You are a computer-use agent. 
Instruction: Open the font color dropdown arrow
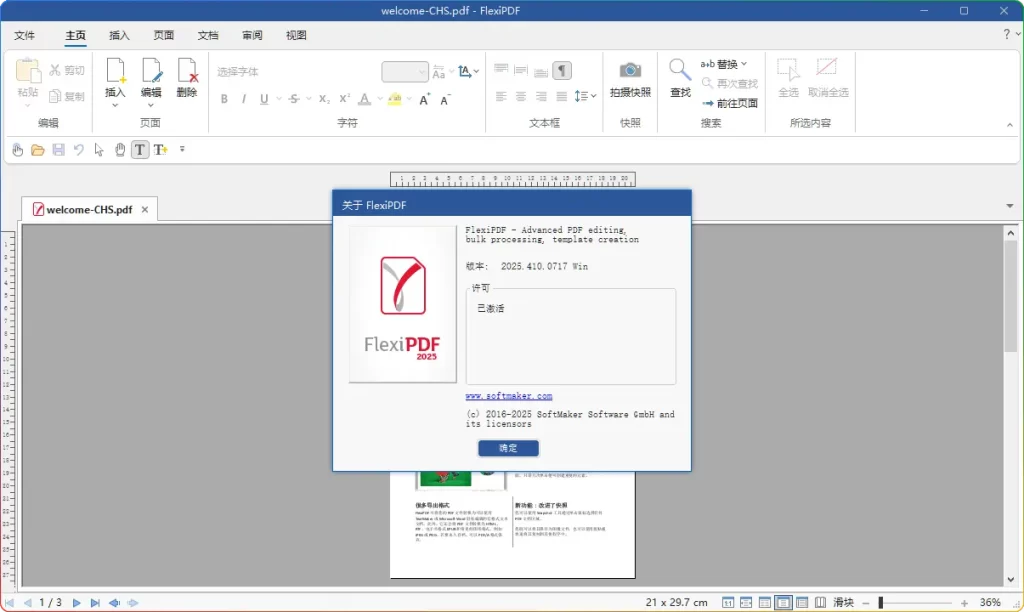click(379, 99)
